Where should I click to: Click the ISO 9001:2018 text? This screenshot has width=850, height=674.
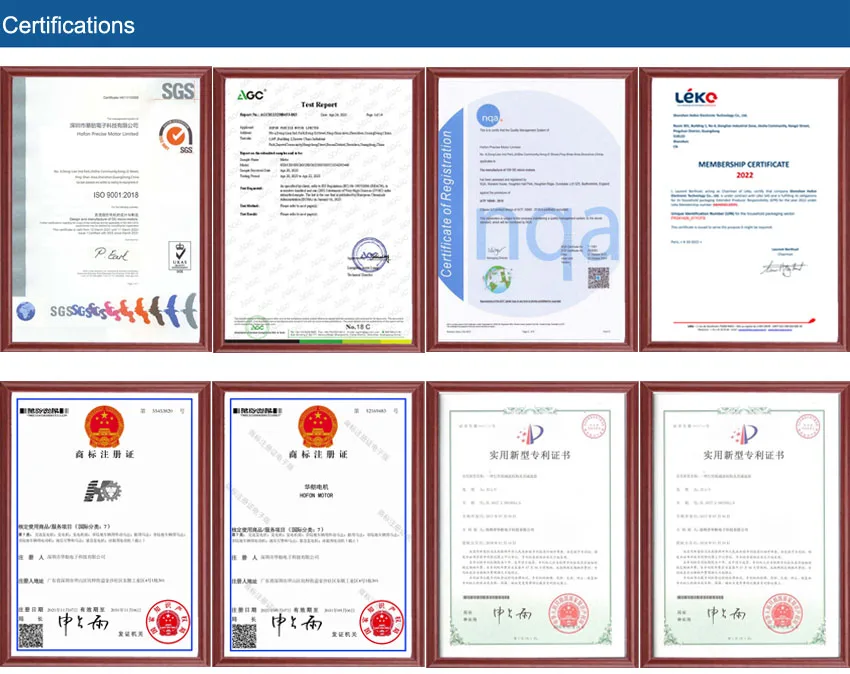pos(115,195)
